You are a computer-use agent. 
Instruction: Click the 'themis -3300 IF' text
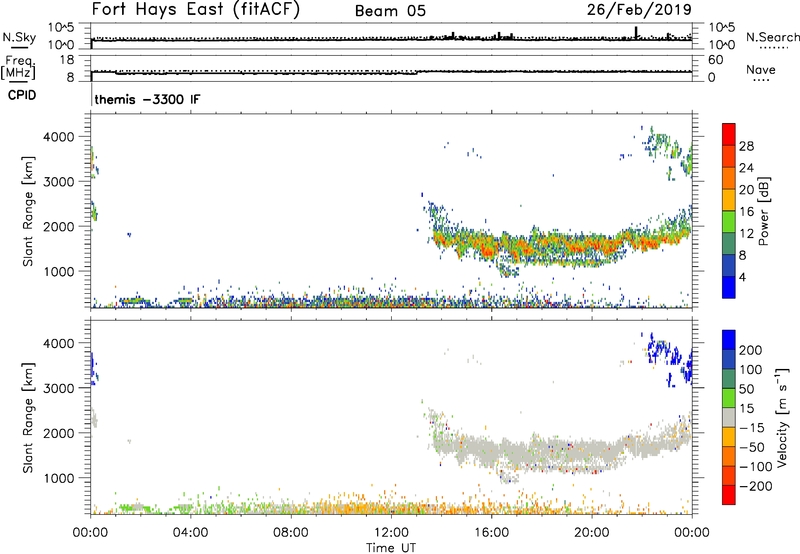click(x=147, y=99)
